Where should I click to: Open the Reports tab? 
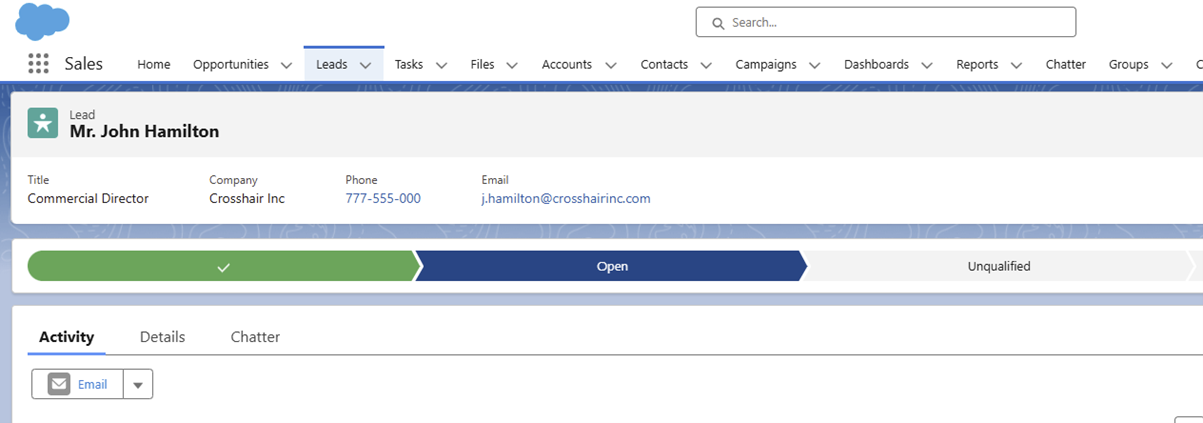(977, 64)
